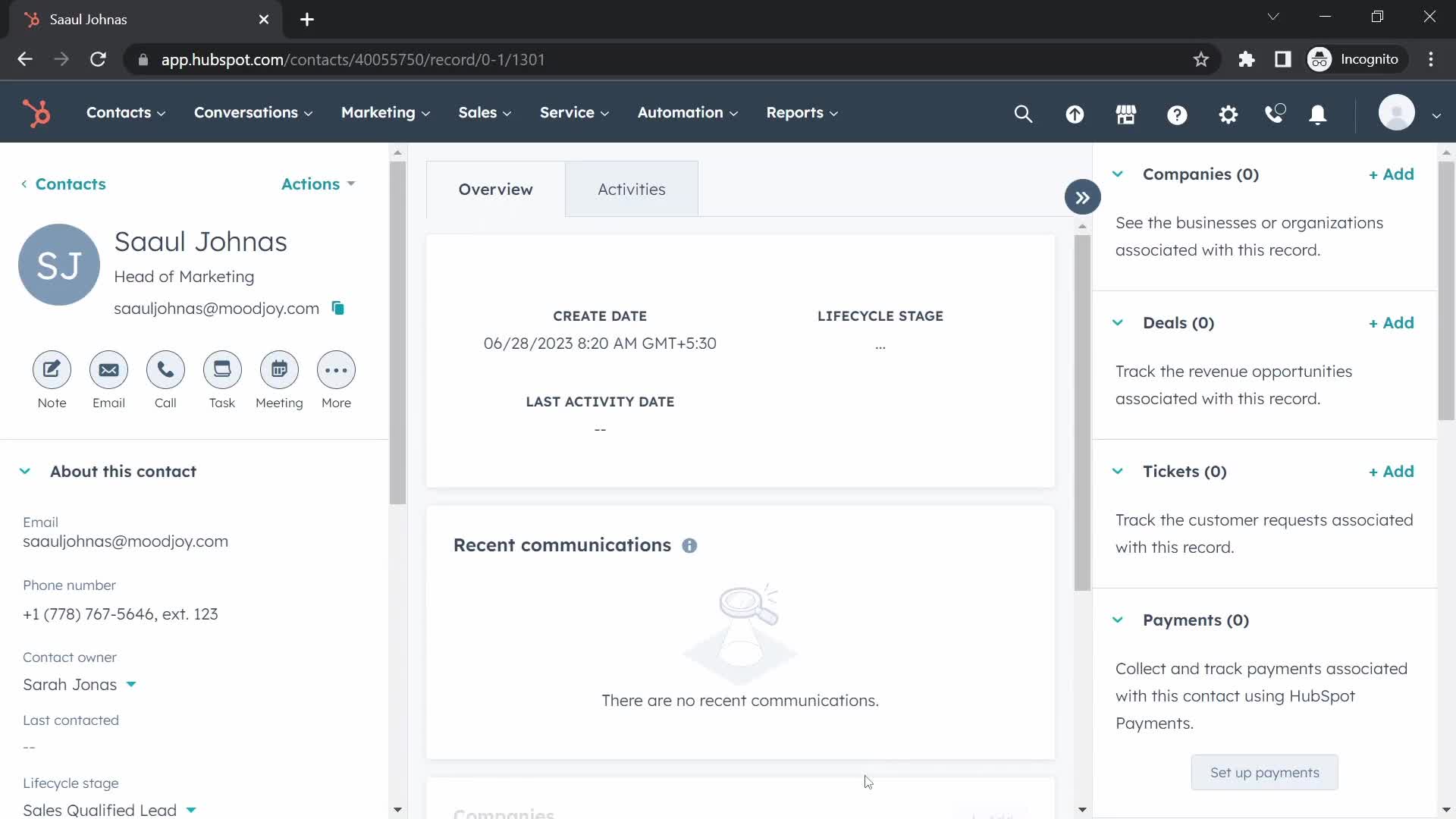Scroll down the contact details panel
This screenshot has height=819, width=1456.
pyautogui.click(x=397, y=809)
